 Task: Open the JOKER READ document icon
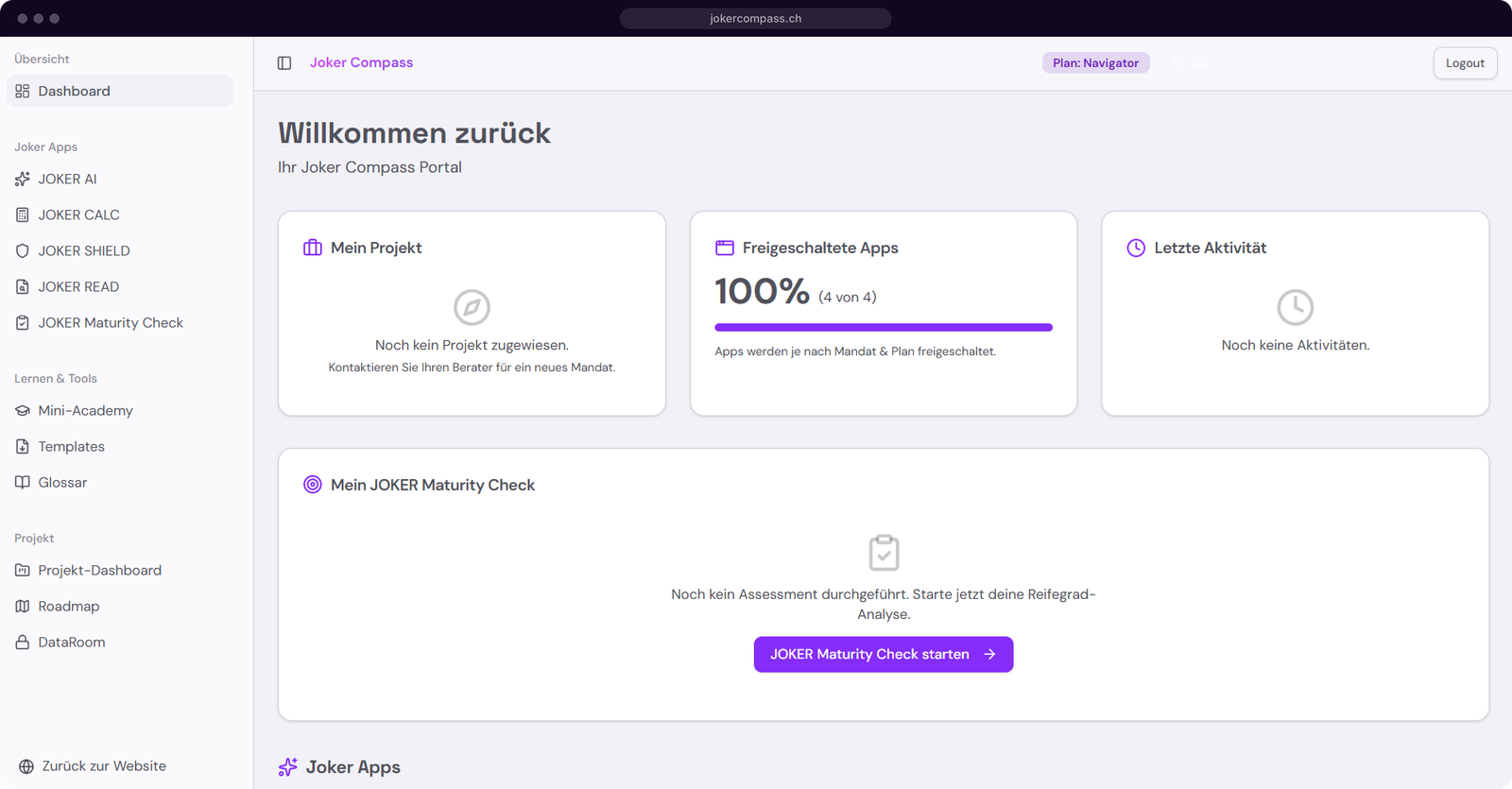pyautogui.click(x=23, y=286)
